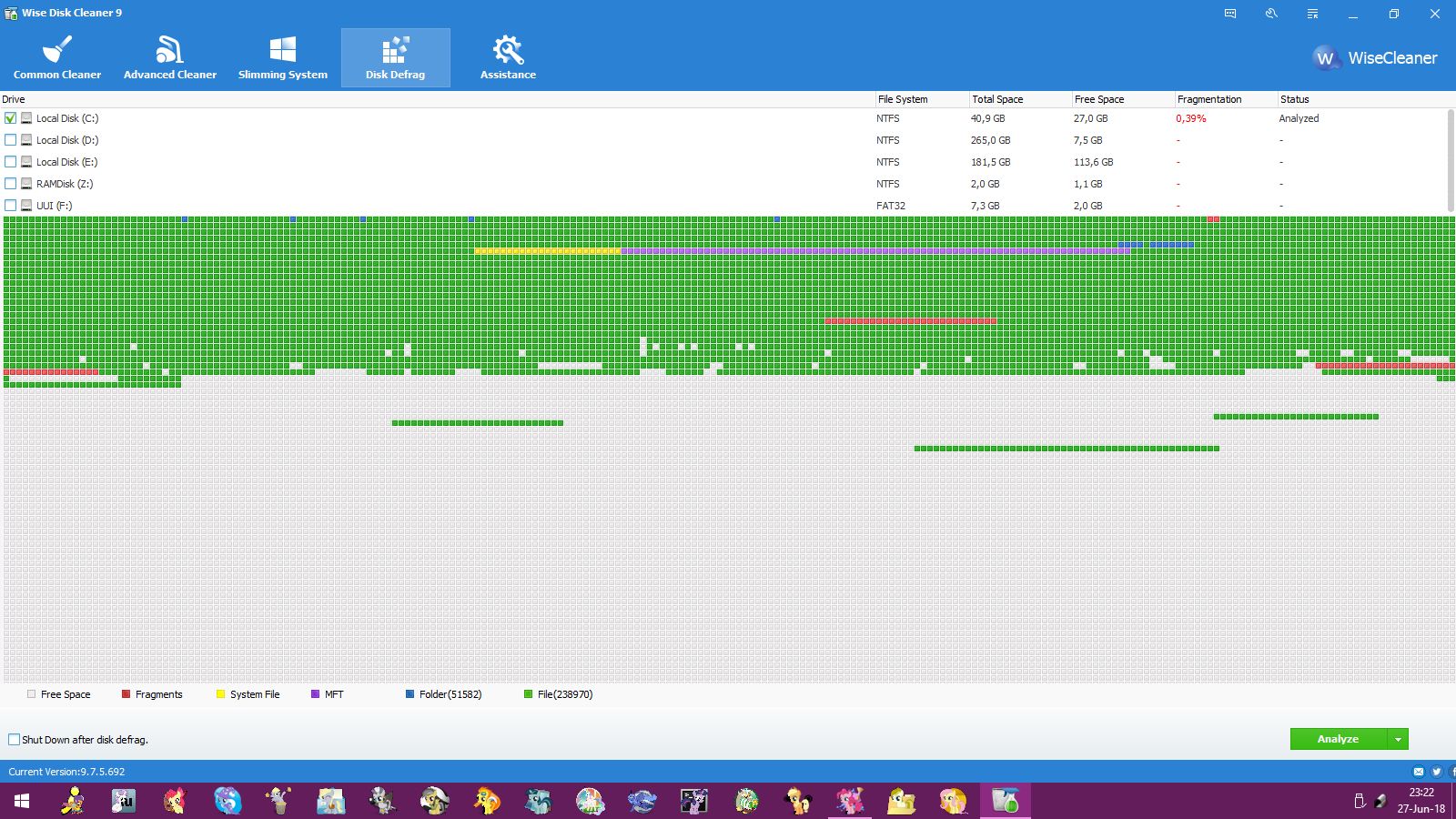This screenshot has height=819, width=1456.
Task: Click the File System column header
Action: point(921,99)
